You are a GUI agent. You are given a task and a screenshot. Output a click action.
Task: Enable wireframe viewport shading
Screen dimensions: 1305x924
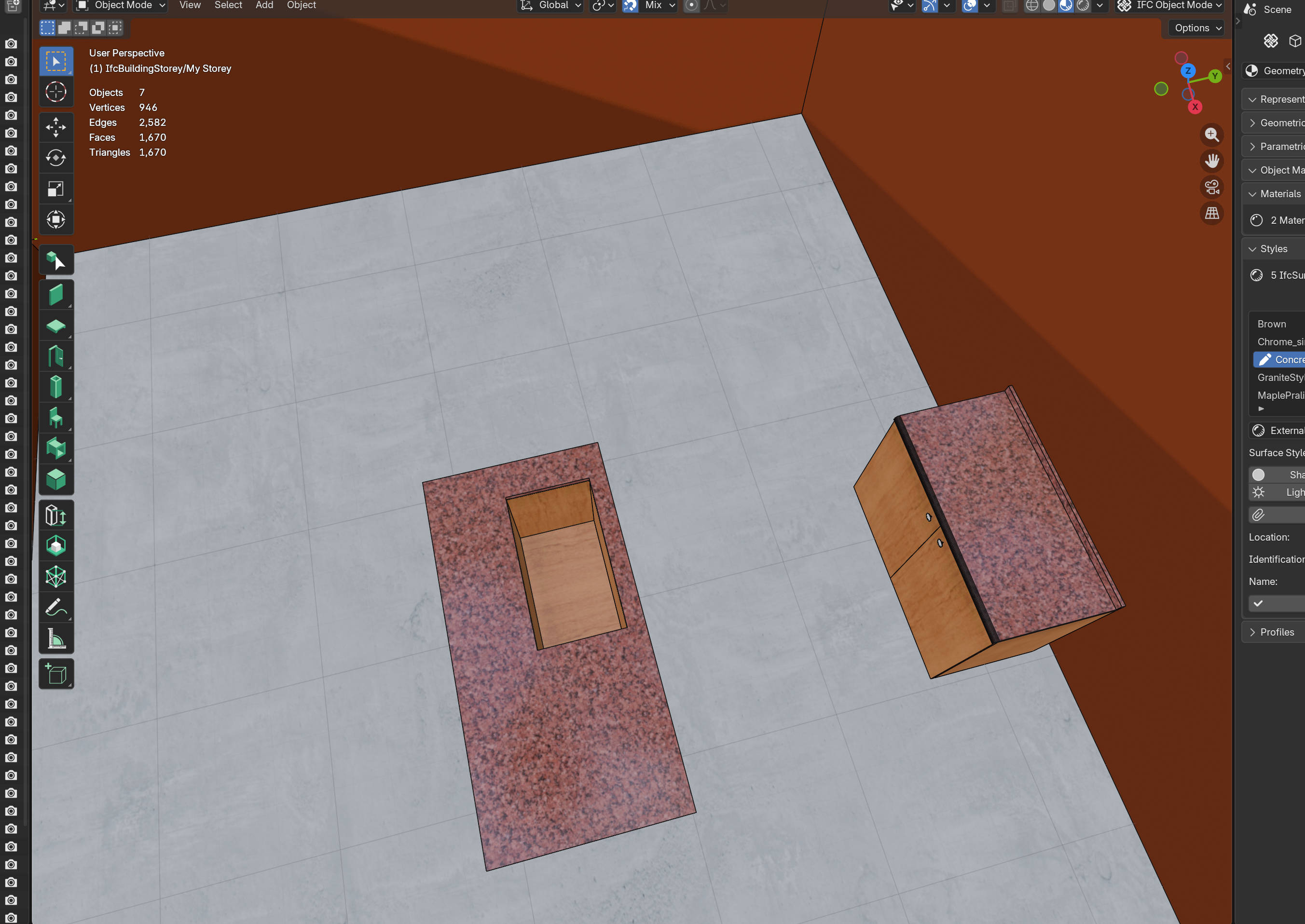click(1031, 6)
